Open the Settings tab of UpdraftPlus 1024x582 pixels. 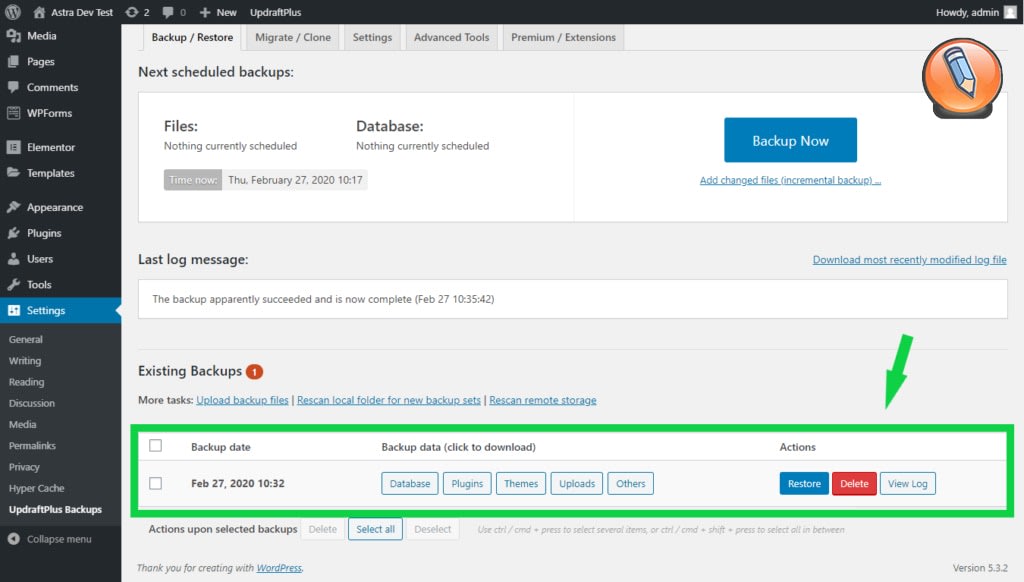(x=372, y=37)
